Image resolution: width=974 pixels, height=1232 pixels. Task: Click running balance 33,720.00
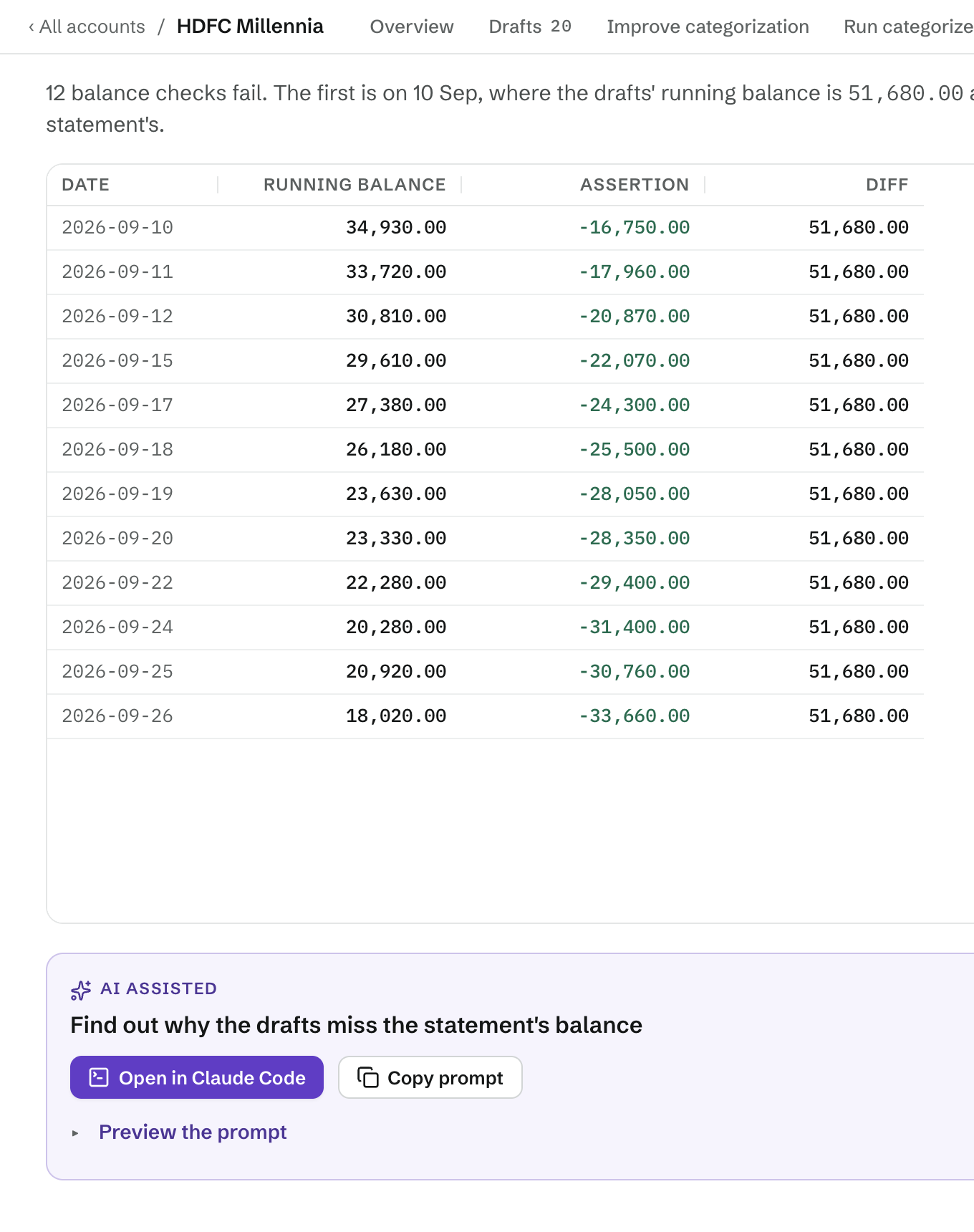[396, 272]
